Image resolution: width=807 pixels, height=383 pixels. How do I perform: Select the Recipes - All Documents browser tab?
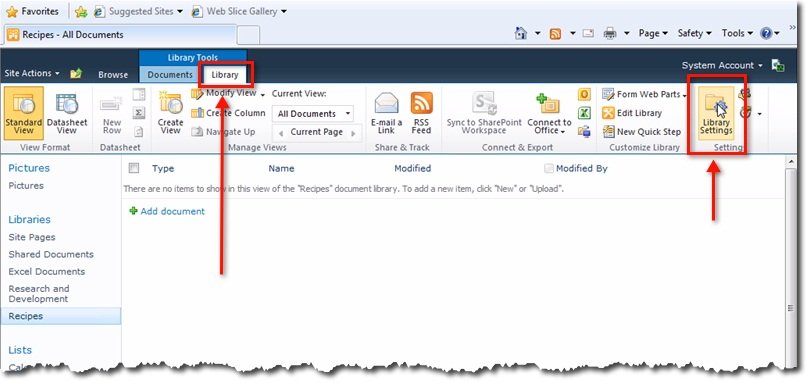click(119, 35)
